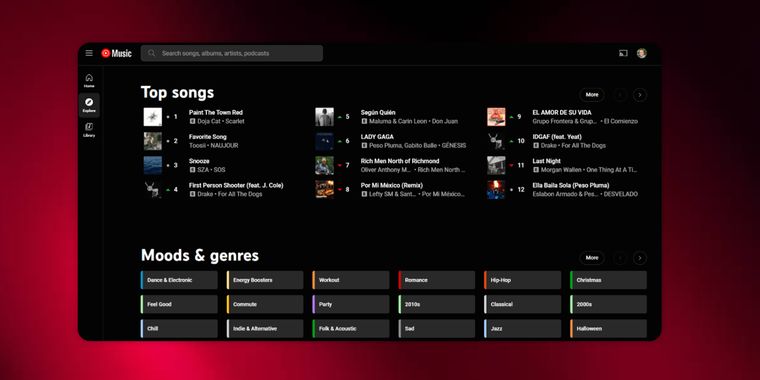Play Según Quién album thumbnail
The width and height of the screenshot is (760, 380).
(x=325, y=117)
